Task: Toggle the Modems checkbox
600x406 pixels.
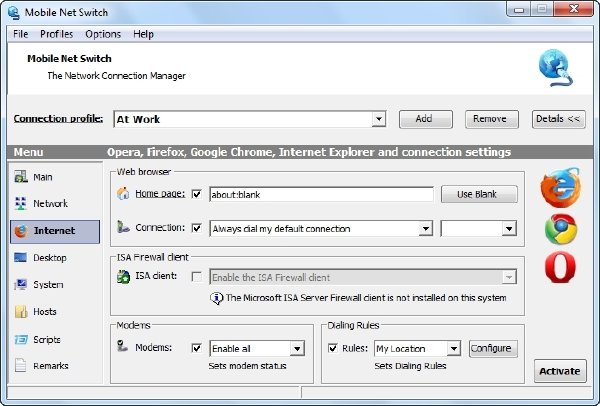Action: [197, 348]
